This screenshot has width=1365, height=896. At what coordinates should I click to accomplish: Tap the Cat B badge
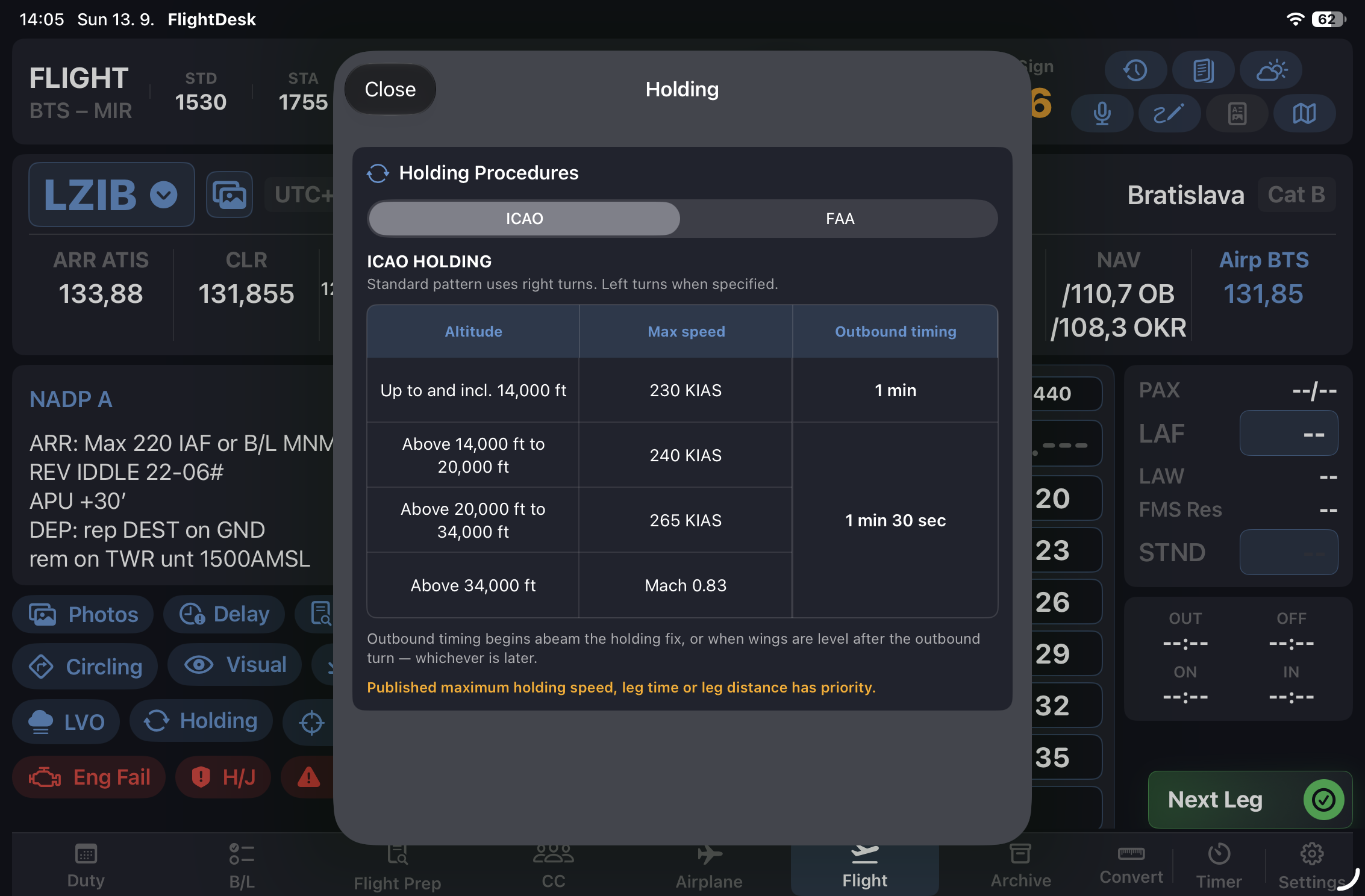click(1296, 194)
